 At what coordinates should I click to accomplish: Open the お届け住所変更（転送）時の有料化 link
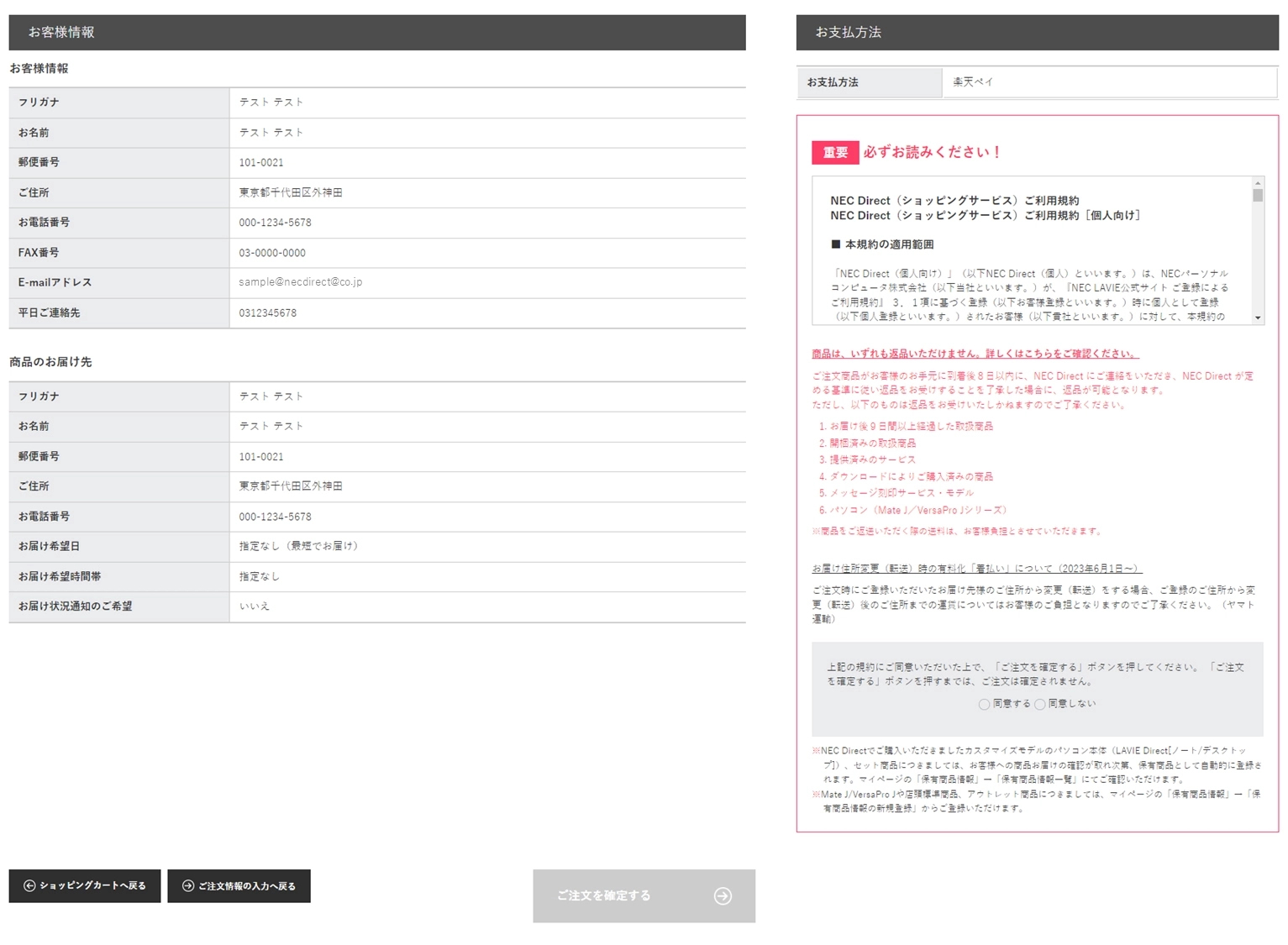(x=977, y=569)
